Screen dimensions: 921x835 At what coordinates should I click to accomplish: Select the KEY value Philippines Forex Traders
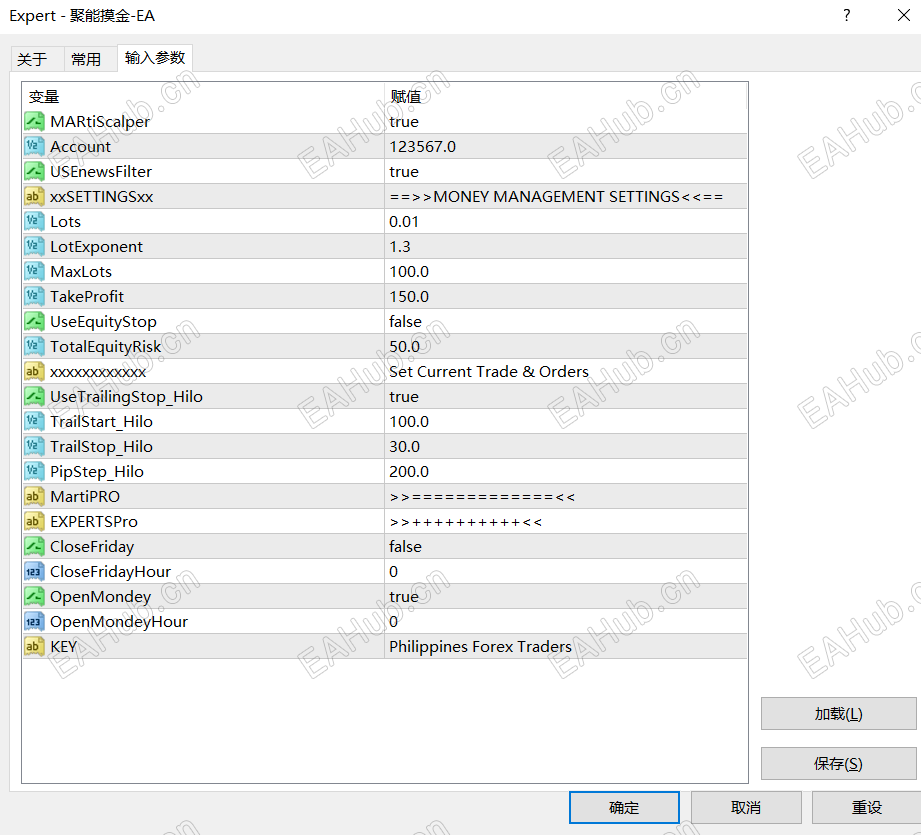(x=480, y=647)
